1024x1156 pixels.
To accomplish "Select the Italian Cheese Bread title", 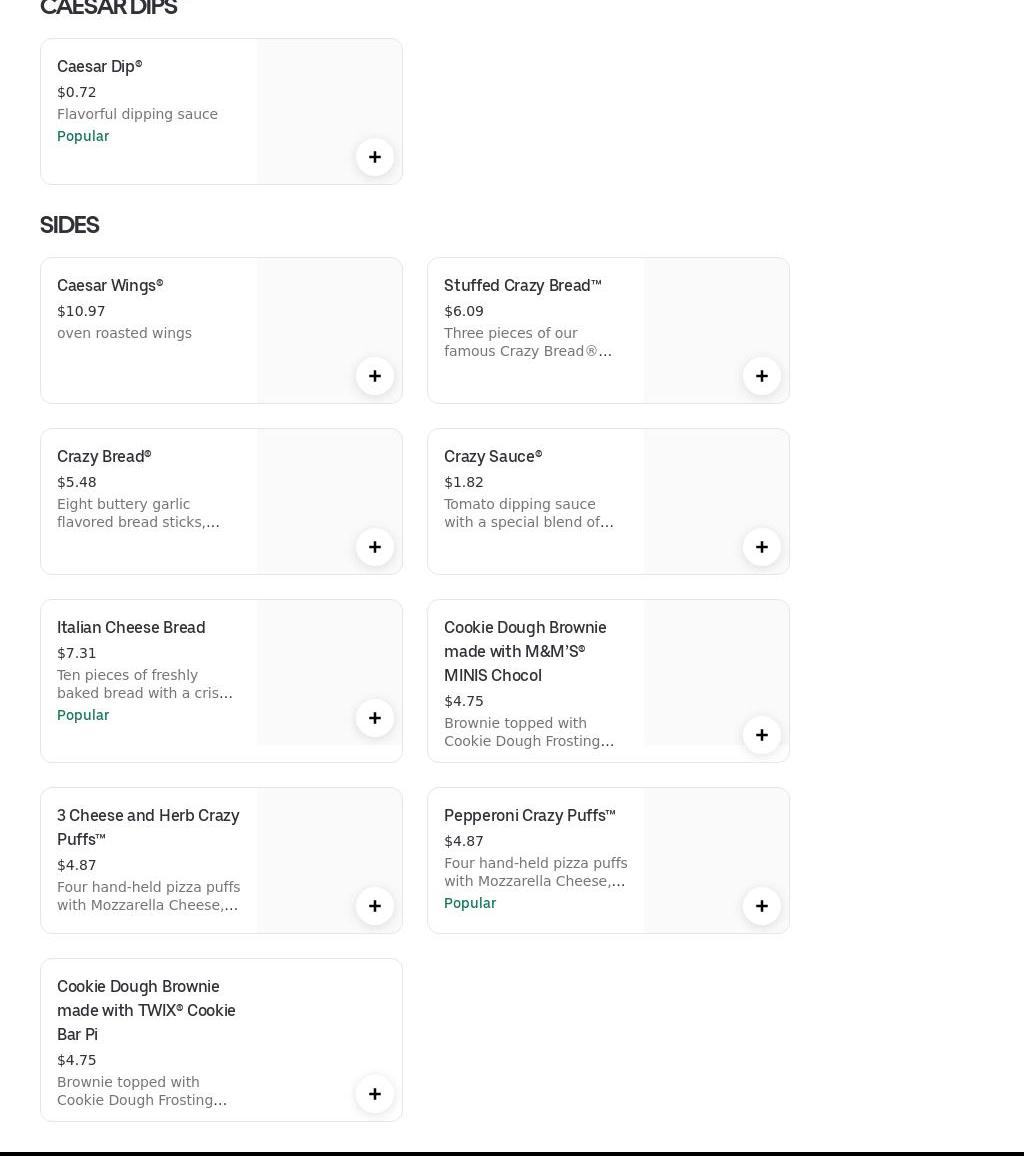I will (x=131, y=627).
